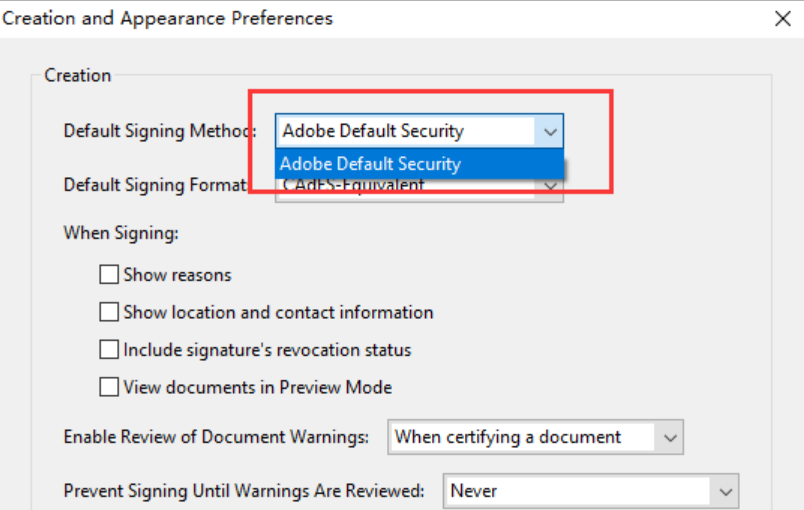Image resolution: width=804 pixels, height=510 pixels.
Task: Click the 'Enable Review of Document Warnings:' label
Action: pos(216,437)
